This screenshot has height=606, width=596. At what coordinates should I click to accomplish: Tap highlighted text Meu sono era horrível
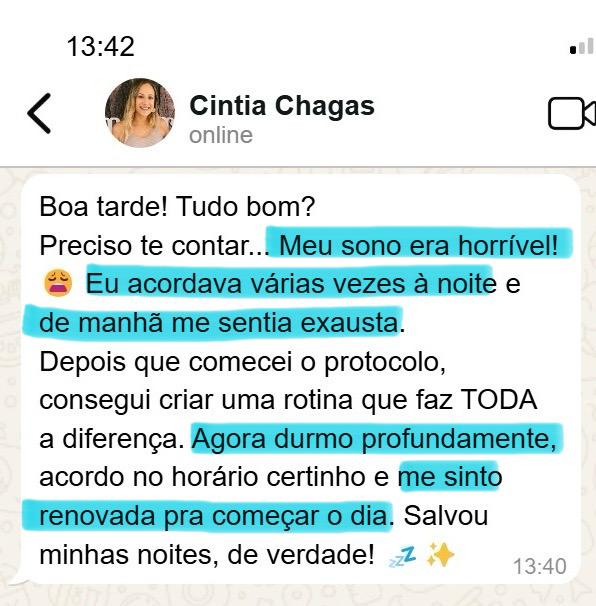(x=418, y=245)
